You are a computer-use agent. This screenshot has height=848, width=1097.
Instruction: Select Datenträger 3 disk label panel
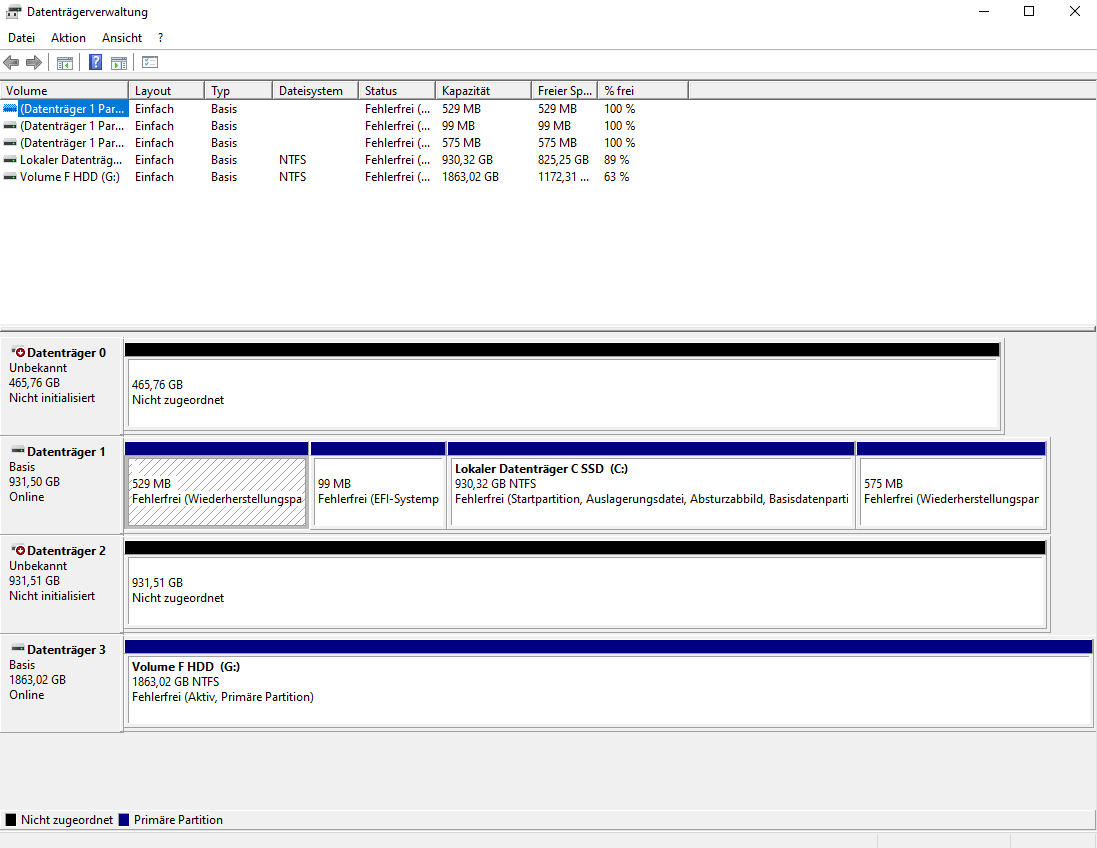tap(62, 683)
